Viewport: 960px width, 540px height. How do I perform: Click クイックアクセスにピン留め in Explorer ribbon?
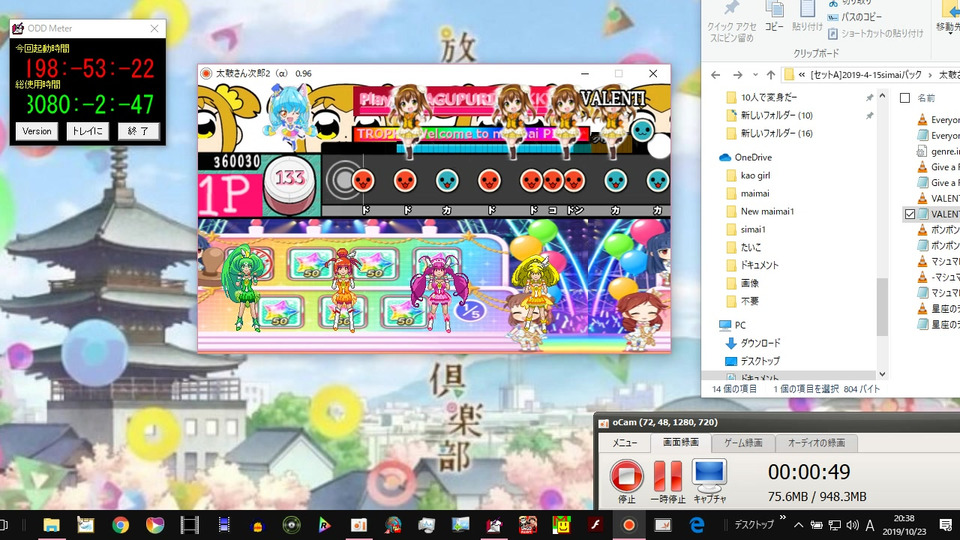click(x=731, y=23)
